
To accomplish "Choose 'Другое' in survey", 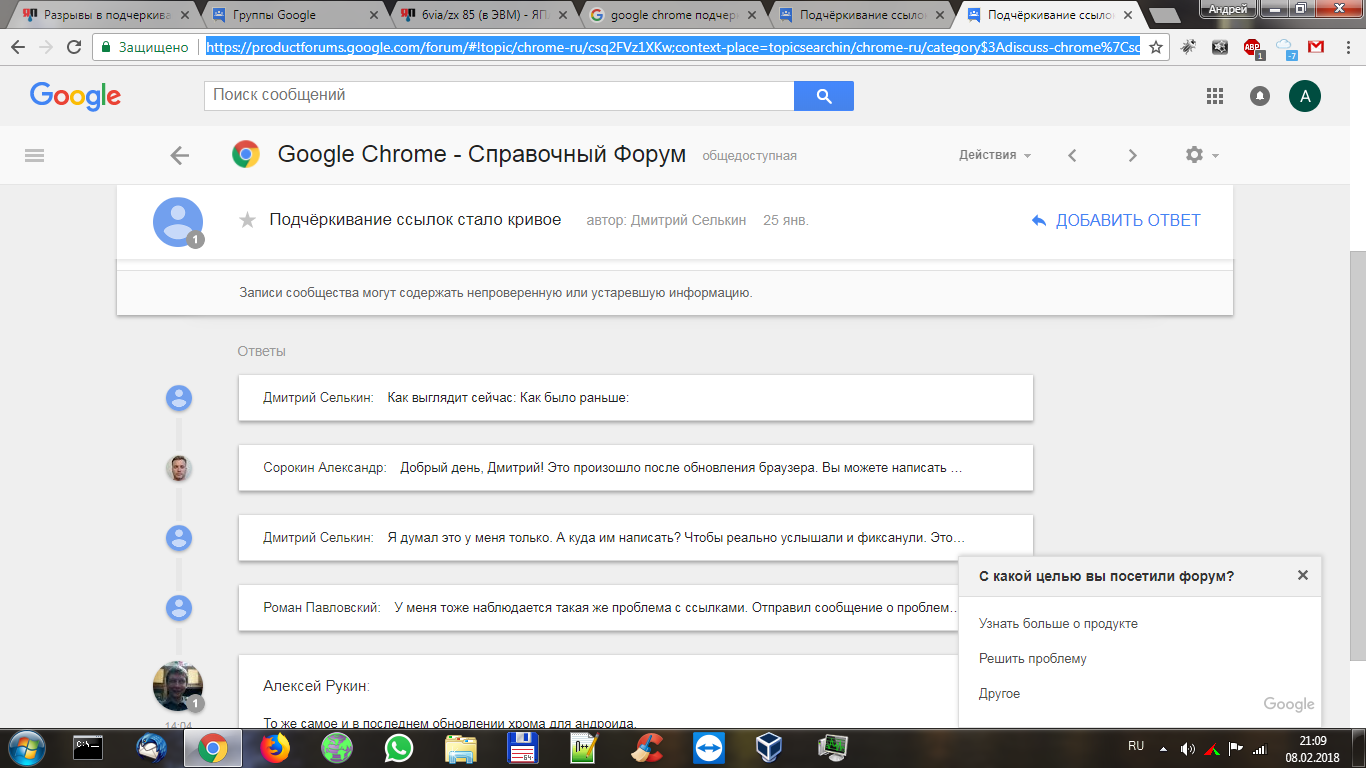I will click(1000, 694).
